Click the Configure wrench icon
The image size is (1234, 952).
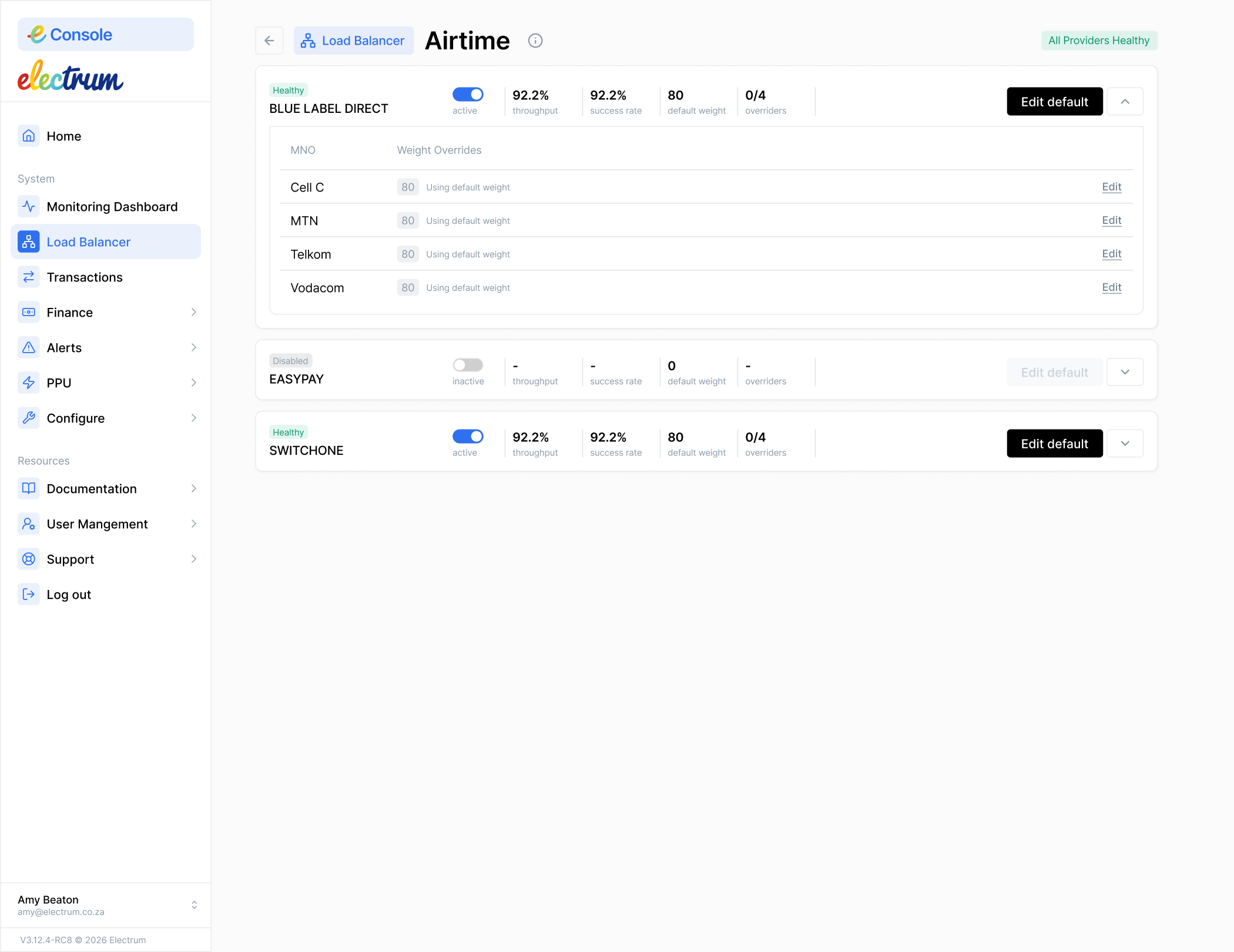[28, 418]
